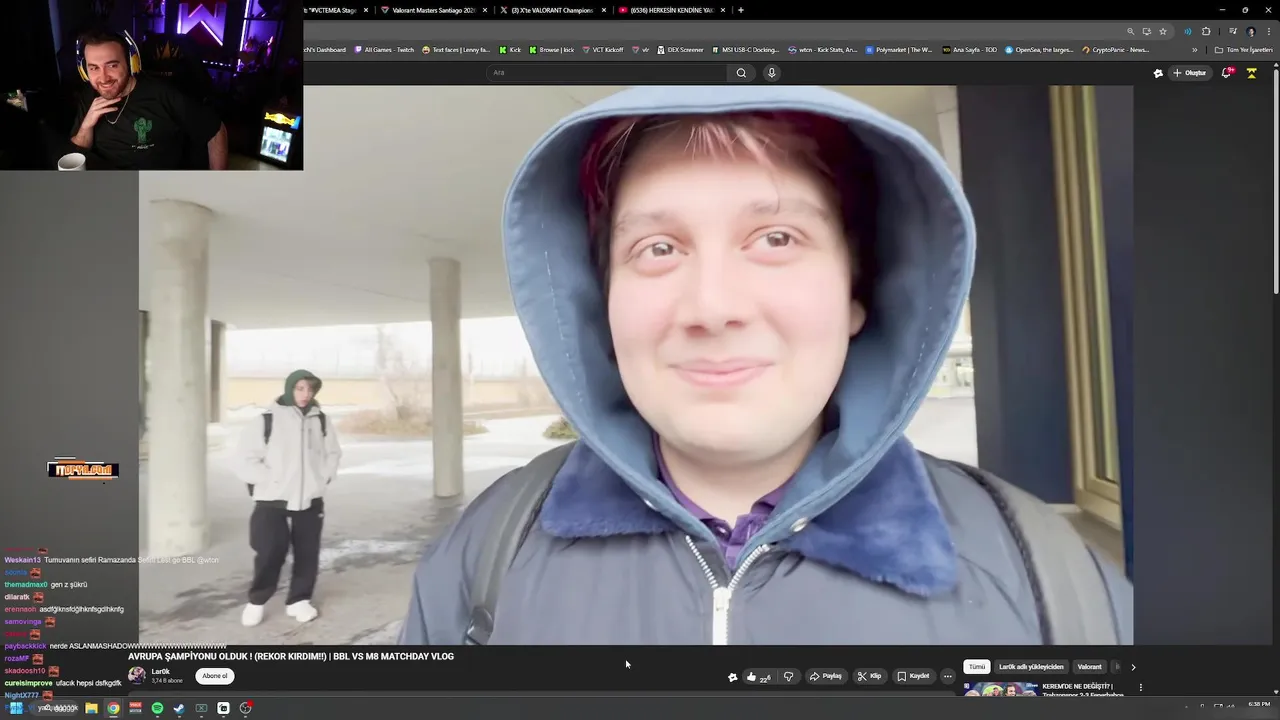Image resolution: width=1280 pixels, height=720 pixels.
Task: Show more filter chips with right arrow
Action: [x=1133, y=667]
